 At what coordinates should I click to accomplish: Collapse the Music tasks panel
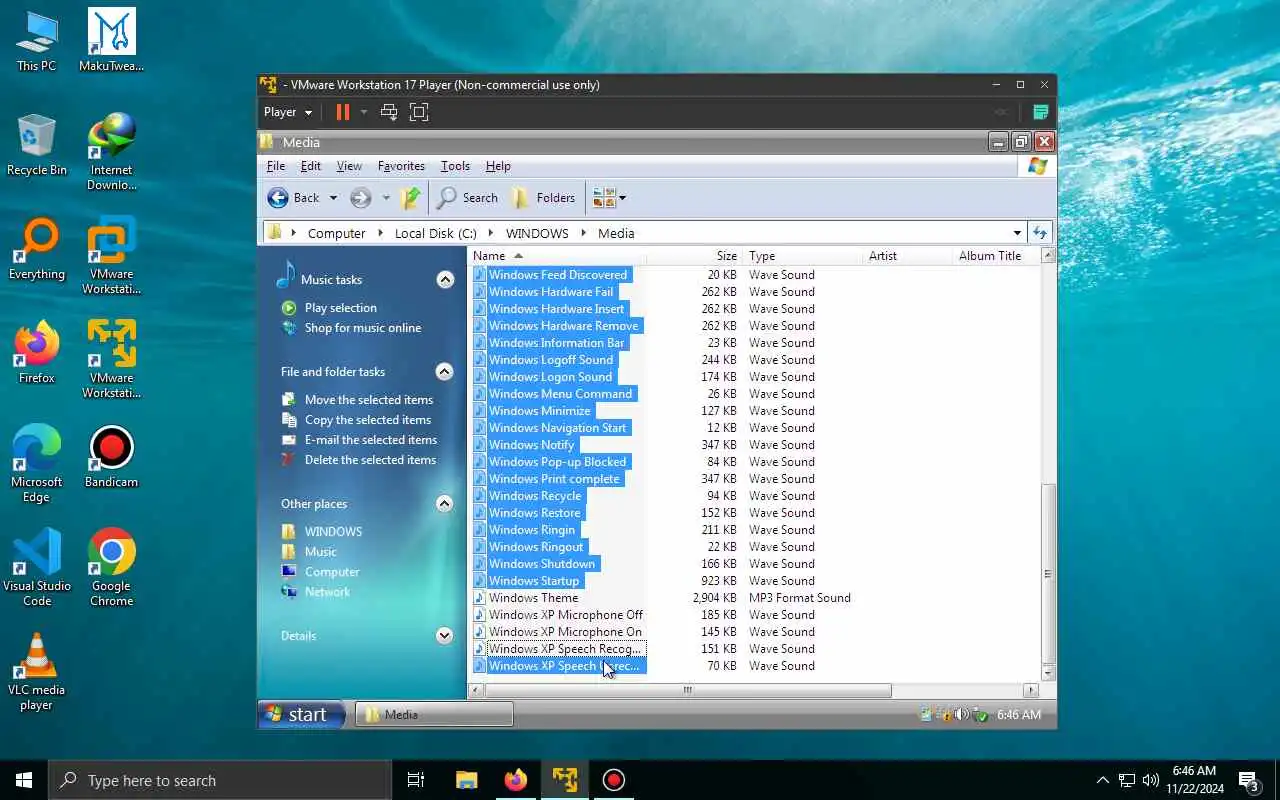[x=445, y=280]
